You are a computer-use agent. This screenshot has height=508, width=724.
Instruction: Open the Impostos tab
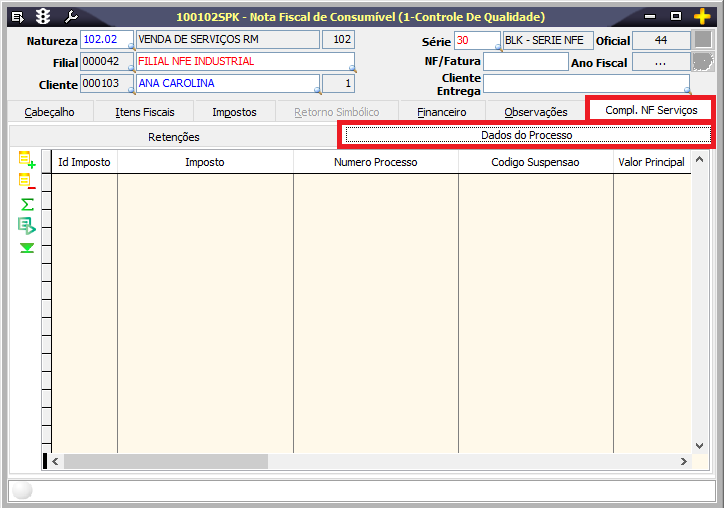[234, 112]
